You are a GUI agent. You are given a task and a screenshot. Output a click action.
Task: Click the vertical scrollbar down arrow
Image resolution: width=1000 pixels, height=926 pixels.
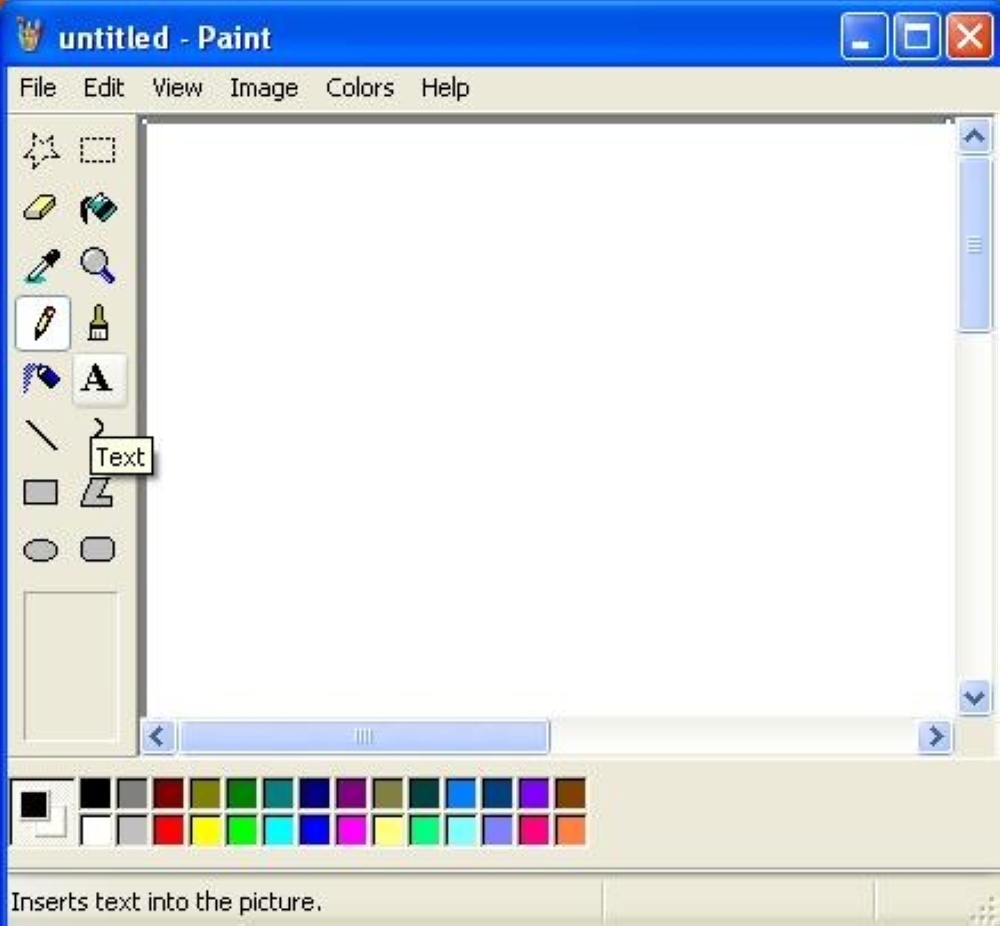pos(974,697)
